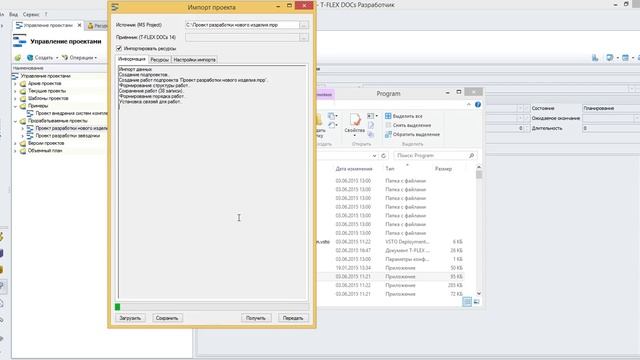640x360 pixels.
Task: Switch to the Информация tab
Action: [x=131, y=59]
